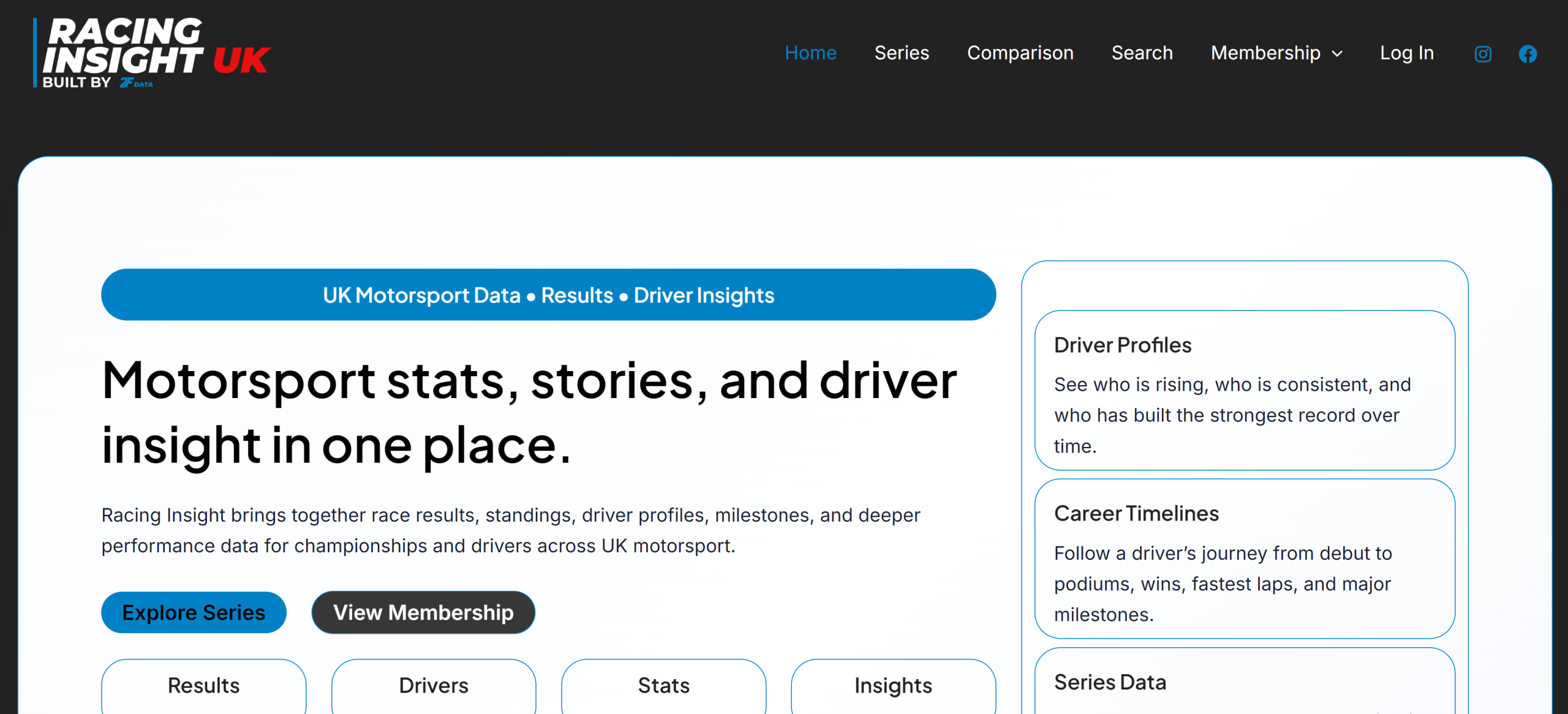Open the Series menu item
Image resolution: width=1568 pixels, height=714 pixels.
click(902, 53)
